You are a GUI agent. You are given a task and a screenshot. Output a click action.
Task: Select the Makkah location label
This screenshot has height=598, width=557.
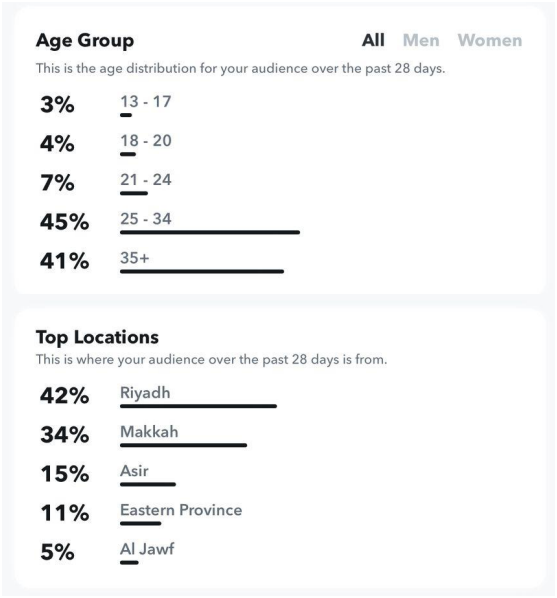[x=149, y=432]
